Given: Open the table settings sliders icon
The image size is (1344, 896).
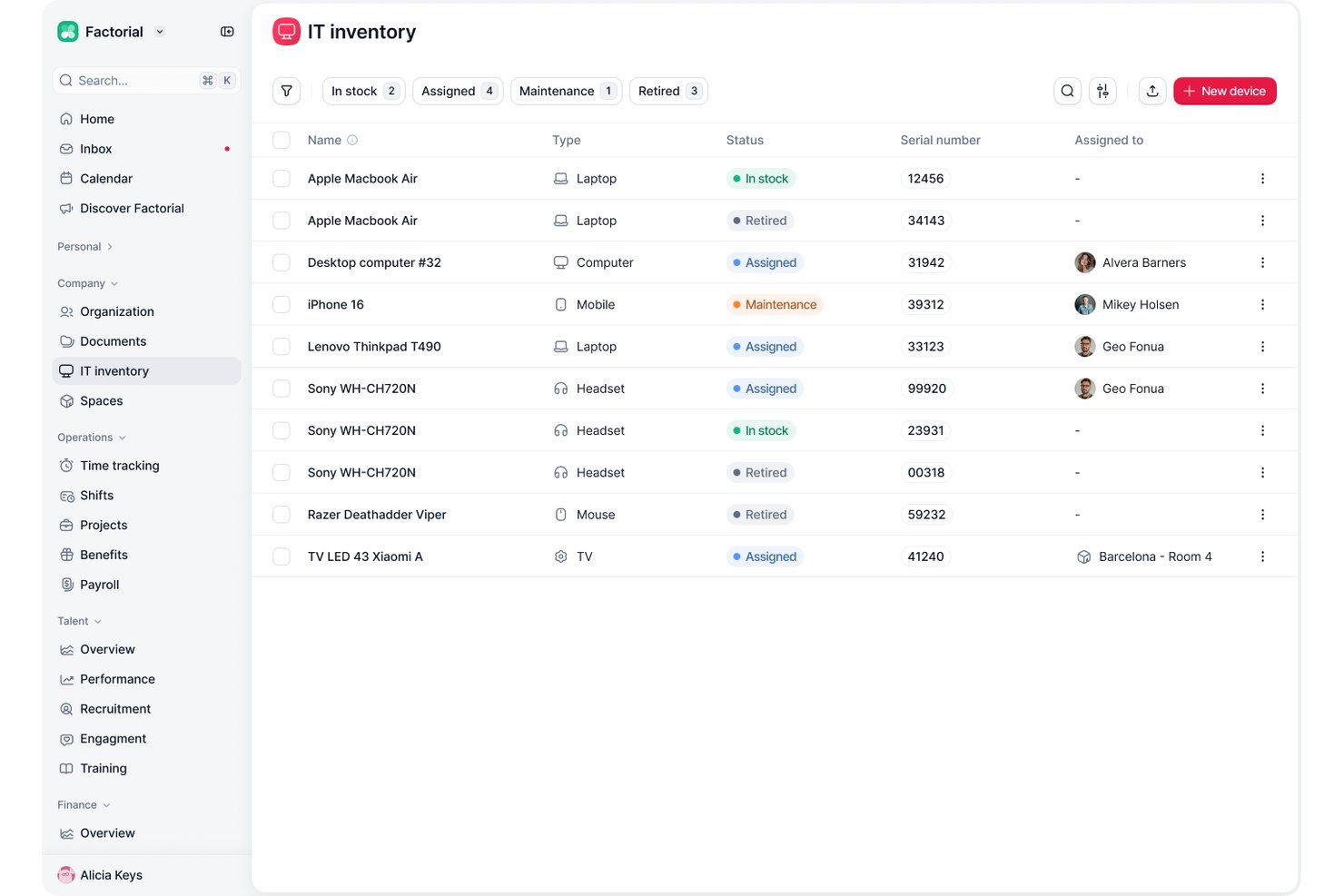Looking at the screenshot, I should [1102, 91].
